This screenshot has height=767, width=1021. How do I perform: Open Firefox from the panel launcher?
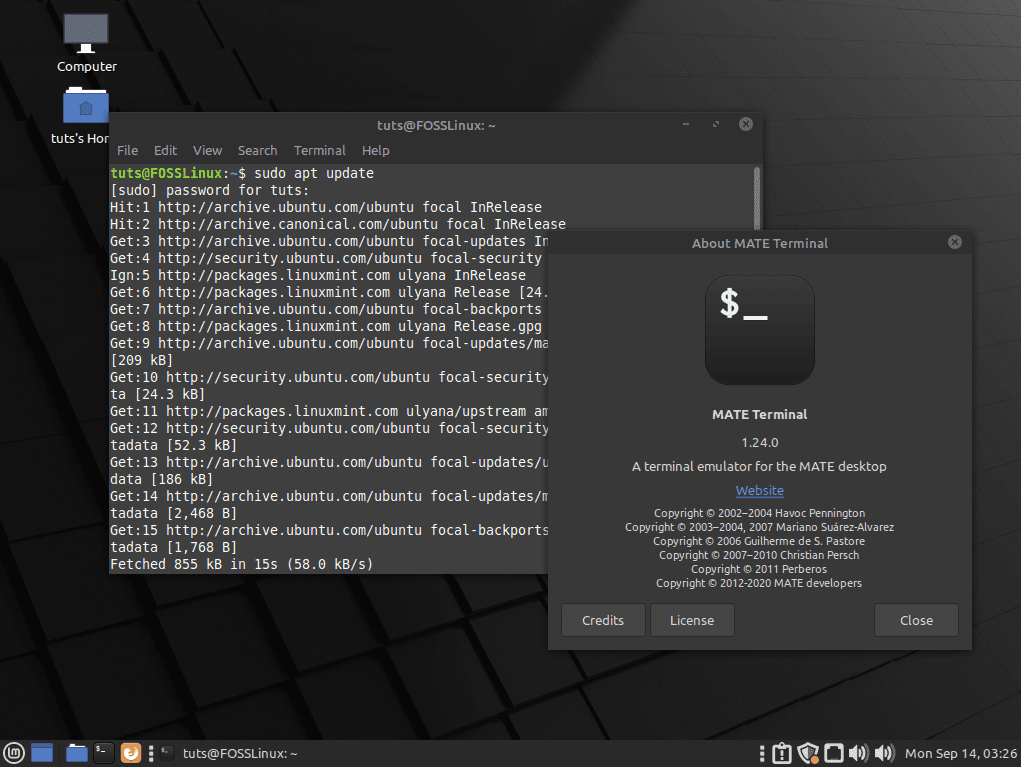[131, 753]
